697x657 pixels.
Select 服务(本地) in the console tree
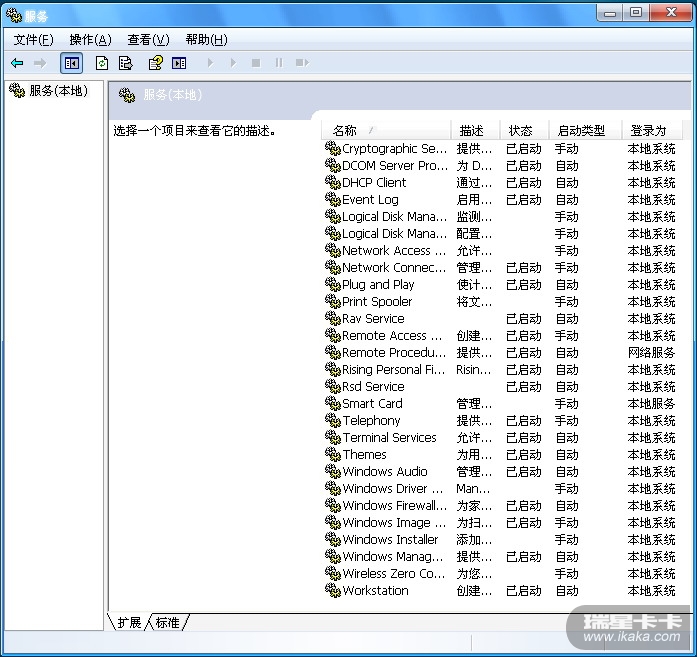coord(58,91)
